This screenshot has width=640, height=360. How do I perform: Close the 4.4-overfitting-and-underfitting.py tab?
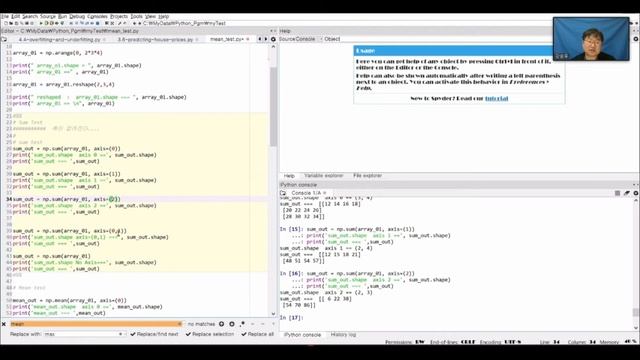(104, 39)
